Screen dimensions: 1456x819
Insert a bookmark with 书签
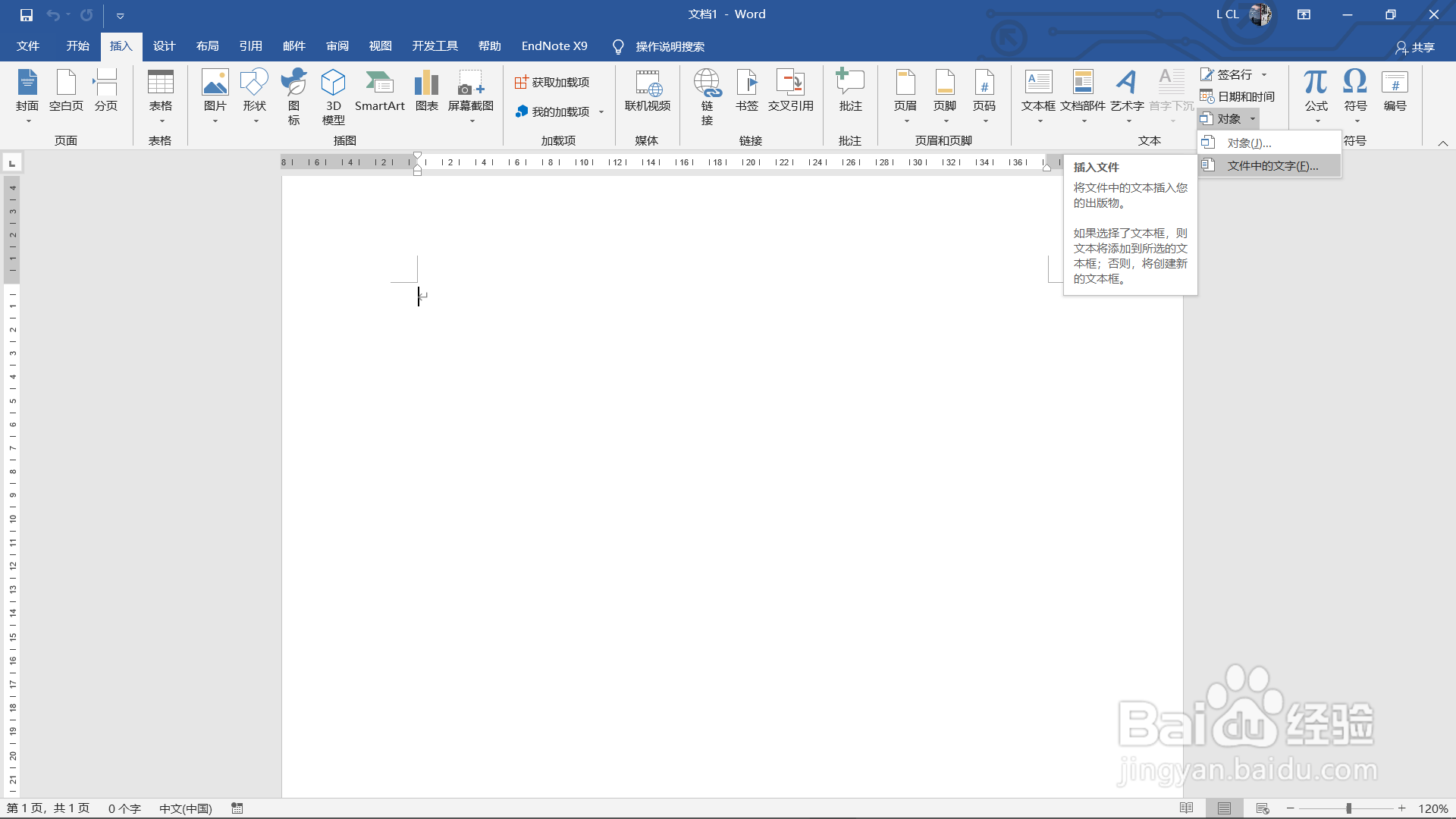click(x=746, y=91)
